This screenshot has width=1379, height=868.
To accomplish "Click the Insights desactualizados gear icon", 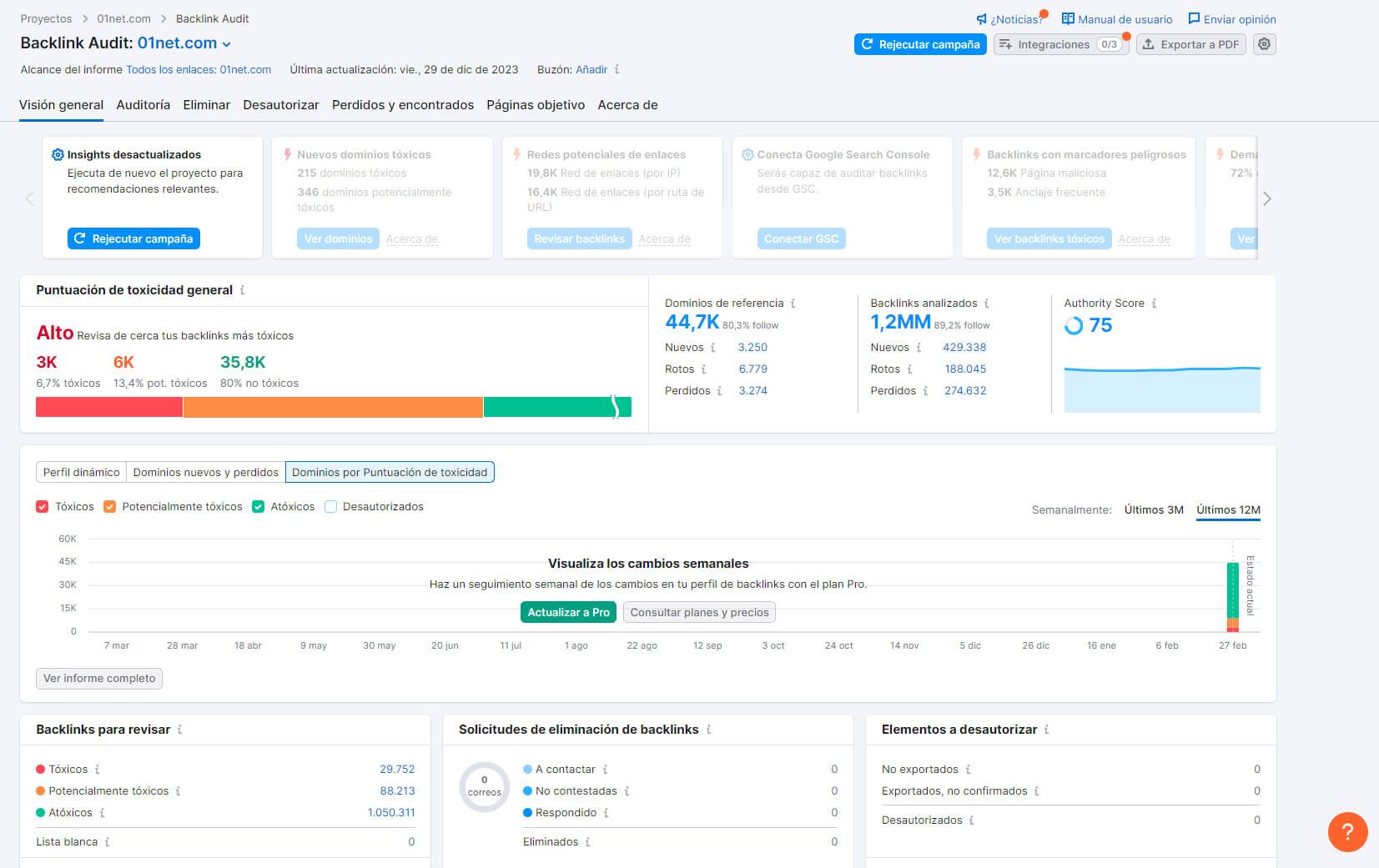I will pyautogui.click(x=58, y=155).
